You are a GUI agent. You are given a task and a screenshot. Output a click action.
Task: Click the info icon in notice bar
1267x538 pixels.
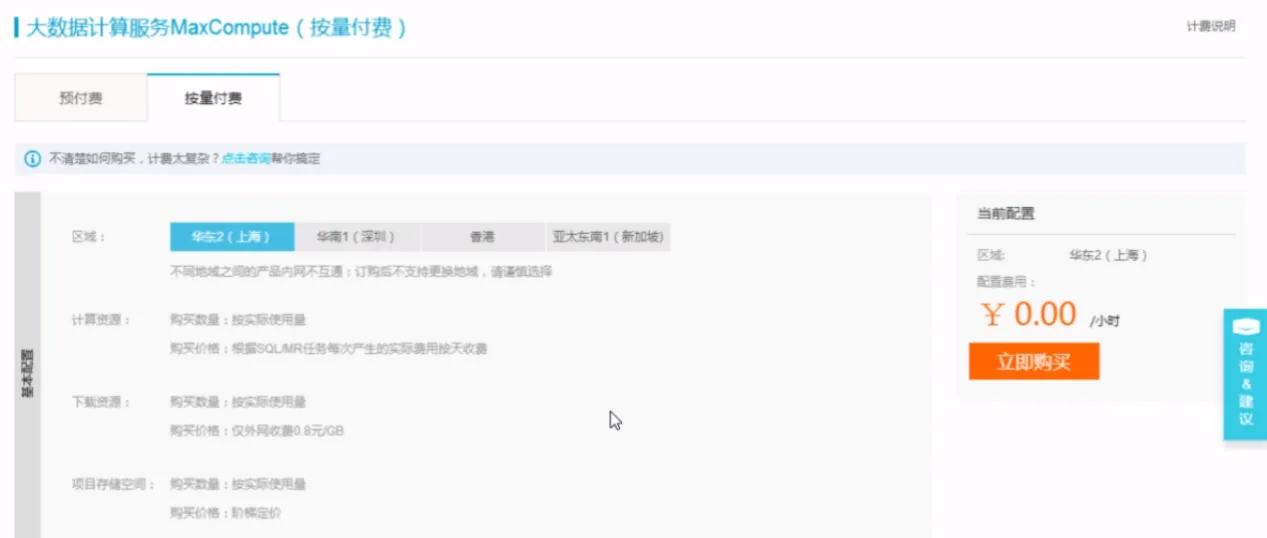[x=33, y=159]
